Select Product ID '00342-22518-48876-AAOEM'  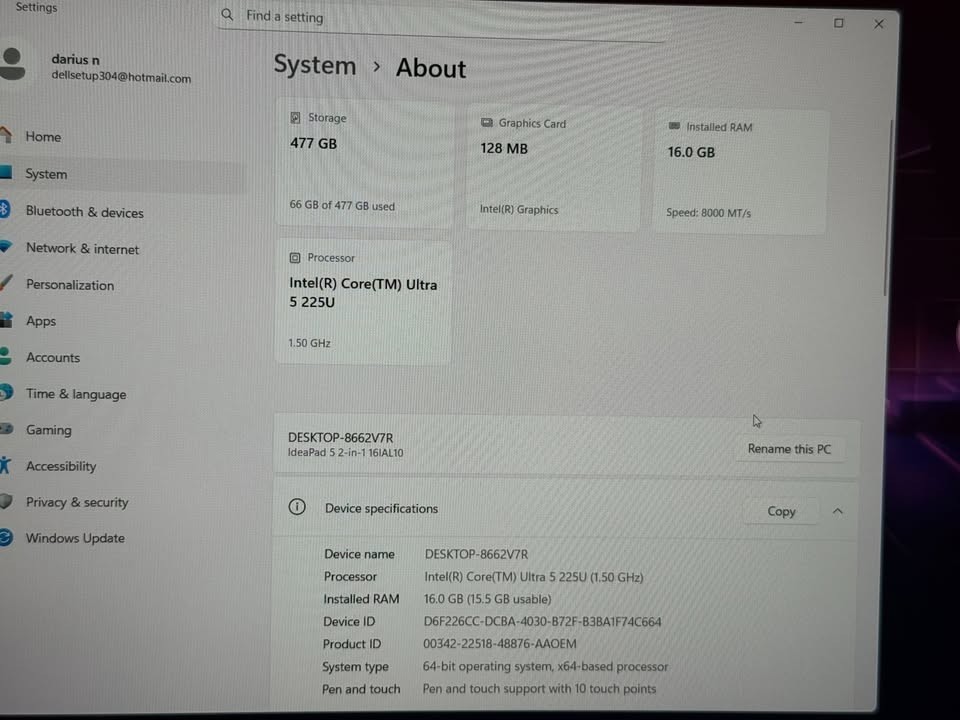(500, 644)
